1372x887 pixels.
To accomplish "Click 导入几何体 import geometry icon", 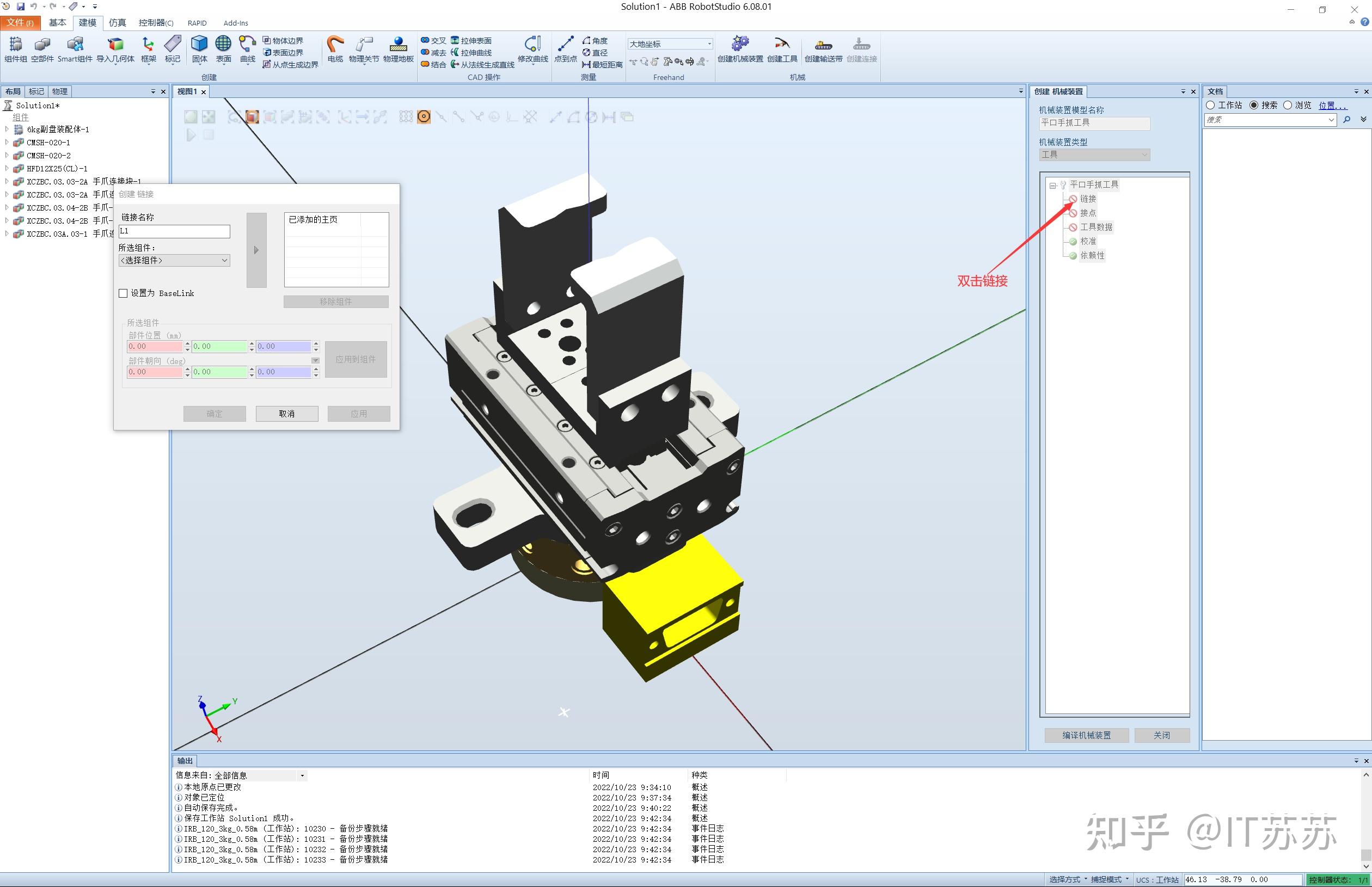I will 115,49.
